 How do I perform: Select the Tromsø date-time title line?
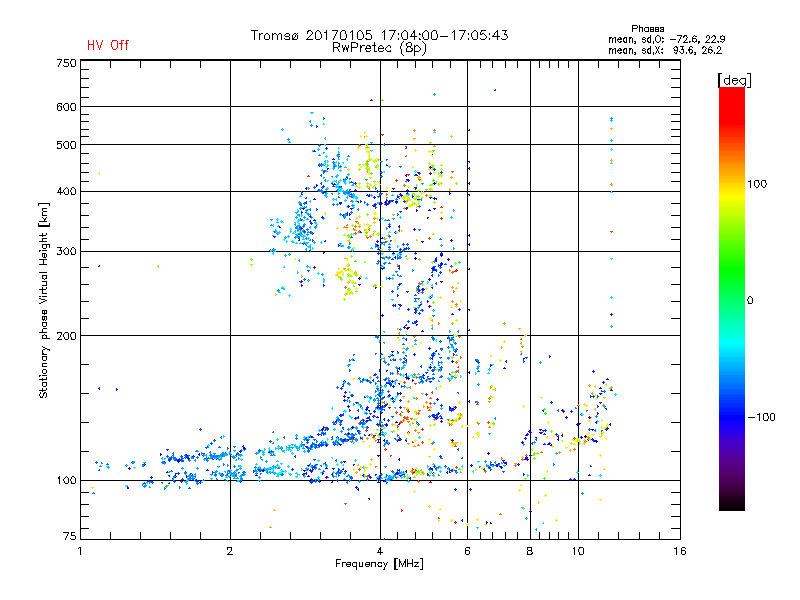[379, 35]
